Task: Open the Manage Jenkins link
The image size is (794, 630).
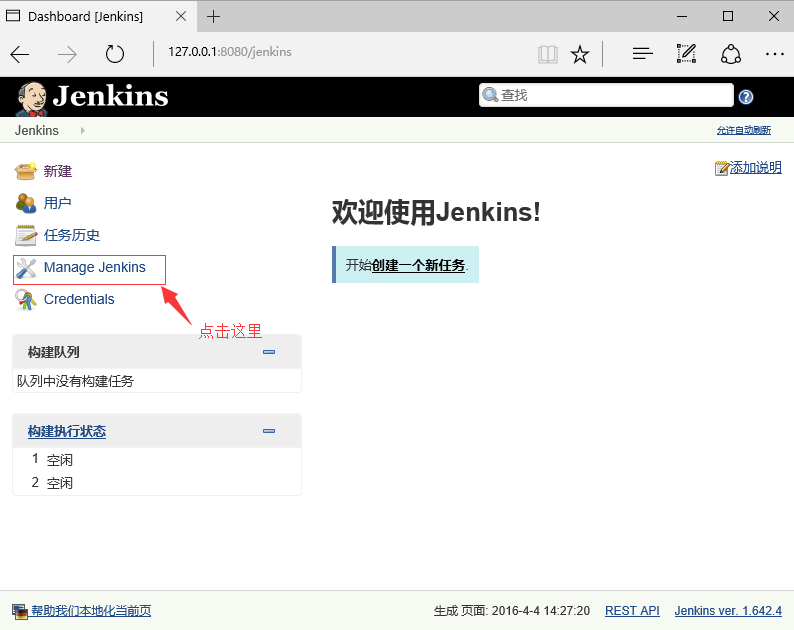Action: (95, 267)
